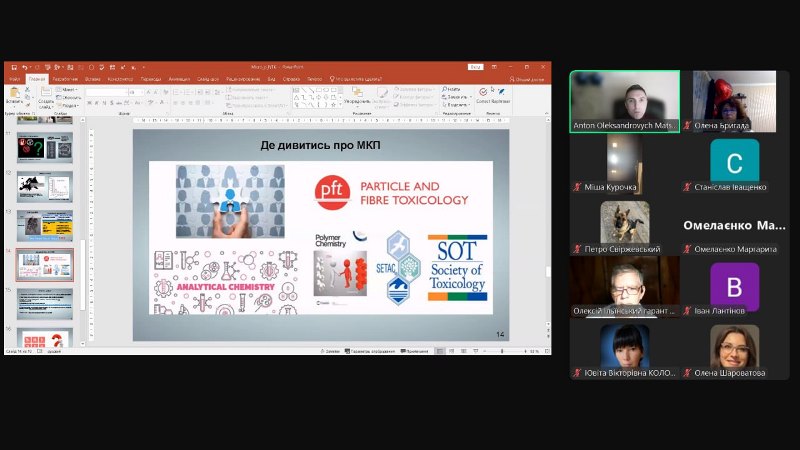Image resolution: width=800 pixels, height=450 pixels.
Task: Click the Slide Sorter view icon
Action: 452,351
